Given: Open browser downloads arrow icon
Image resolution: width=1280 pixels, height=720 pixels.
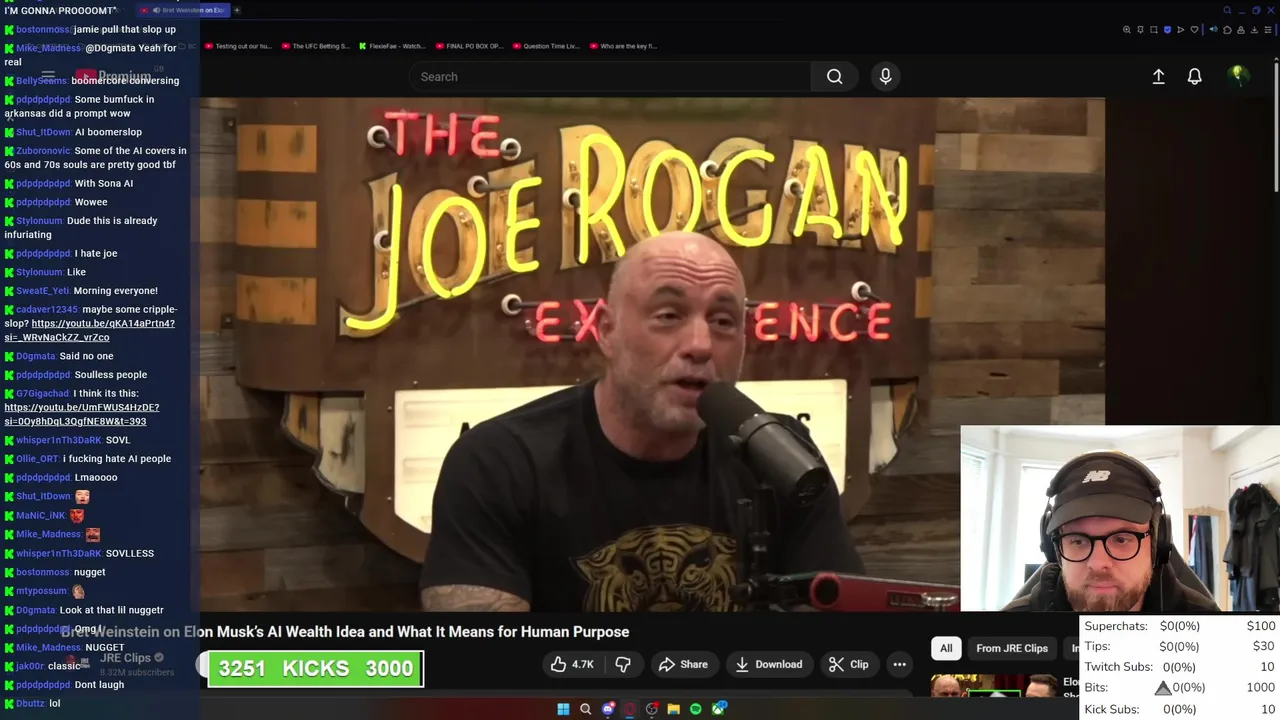Looking at the screenshot, I should pyautogui.click(x=1254, y=30).
